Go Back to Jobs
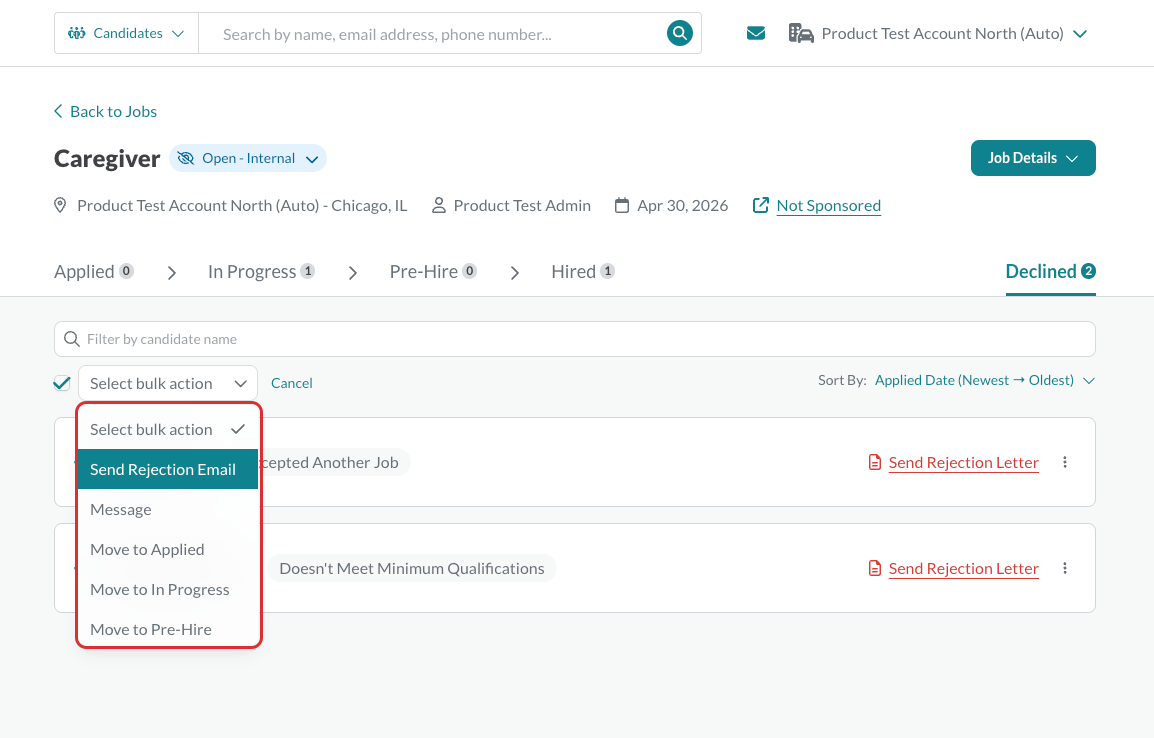This screenshot has width=1154, height=738. click(x=105, y=111)
